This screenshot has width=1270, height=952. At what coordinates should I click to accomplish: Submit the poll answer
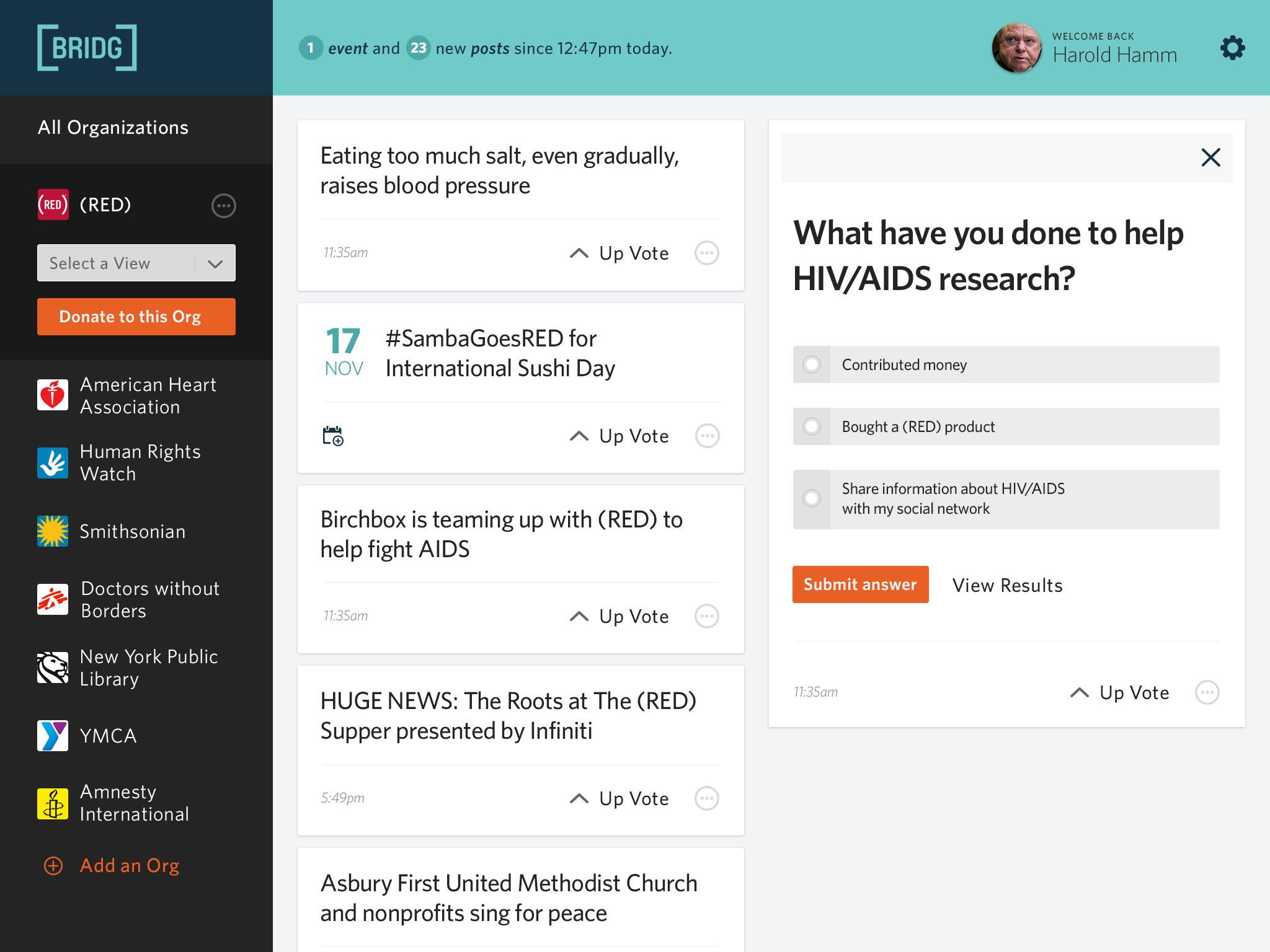(860, 584)
